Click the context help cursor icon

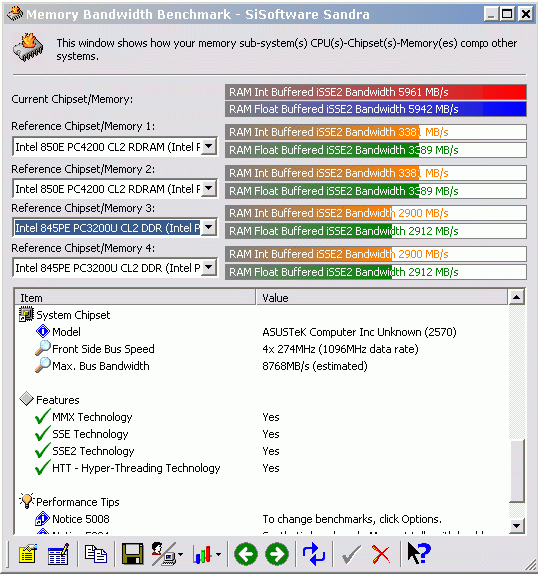(x=419, y=554)
